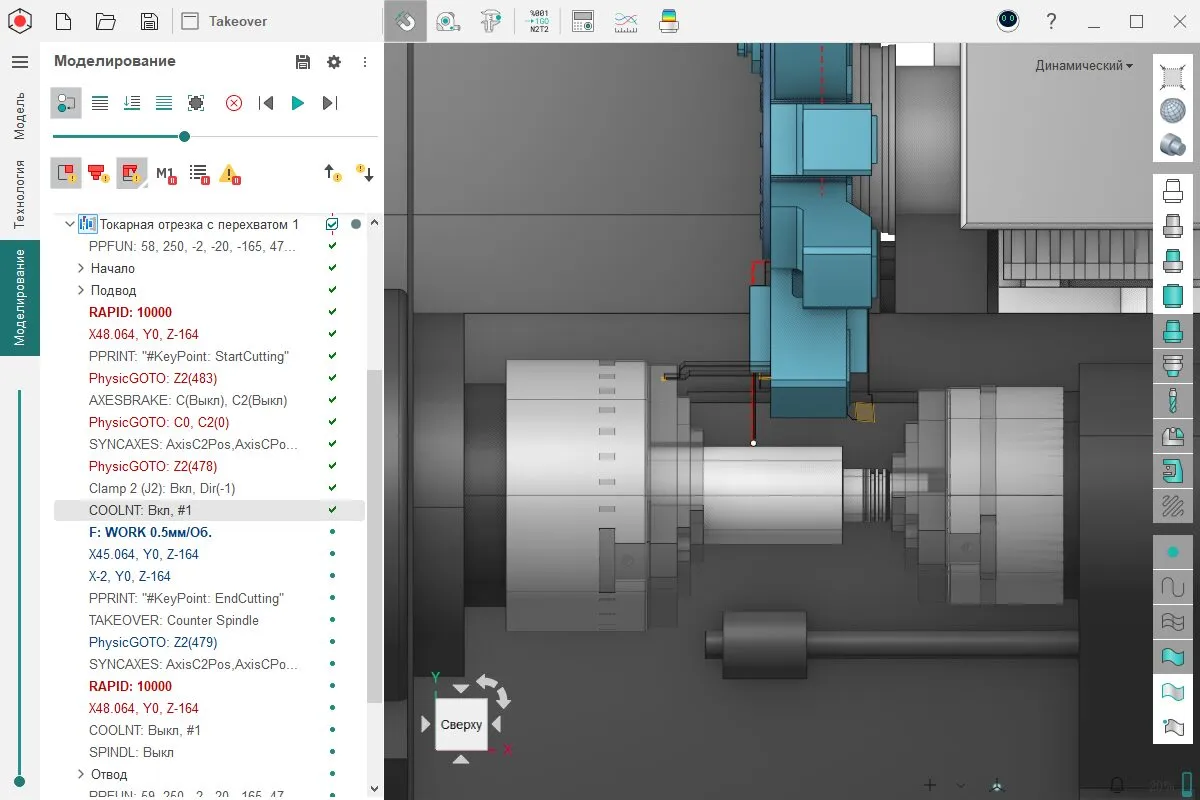Open the measuring tape tool
This screenshot has height=800, width=1200.
click(448, 21)
